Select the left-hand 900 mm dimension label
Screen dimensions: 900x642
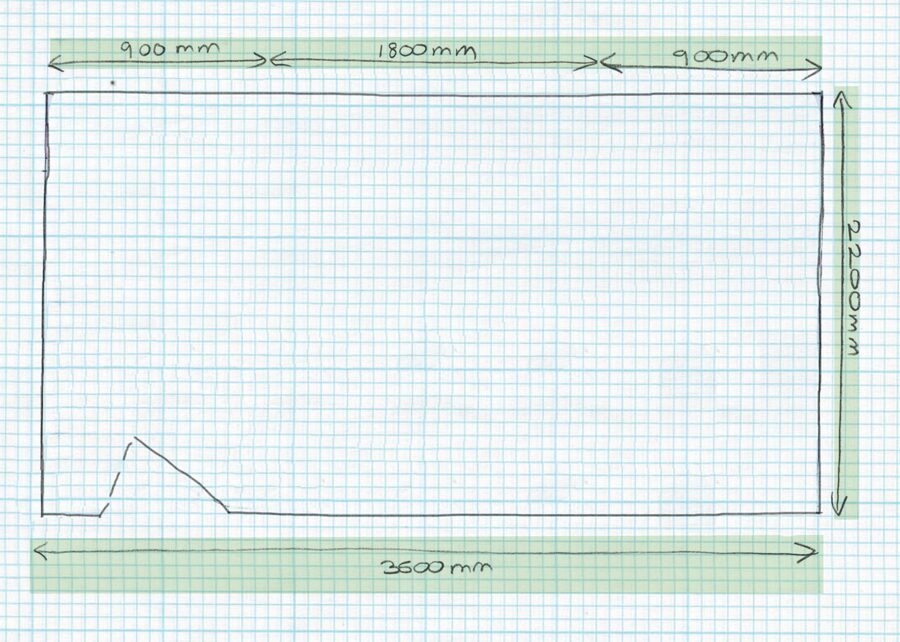point(169,48)
